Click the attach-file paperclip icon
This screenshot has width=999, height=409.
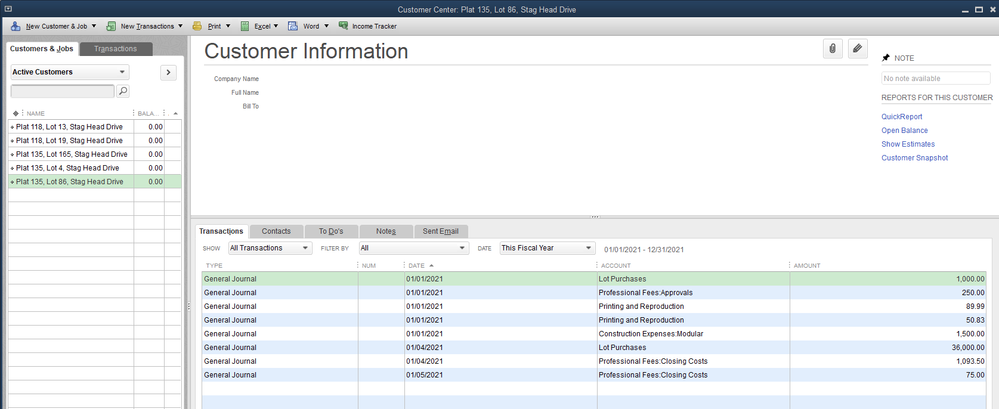(x=832, y=49)
